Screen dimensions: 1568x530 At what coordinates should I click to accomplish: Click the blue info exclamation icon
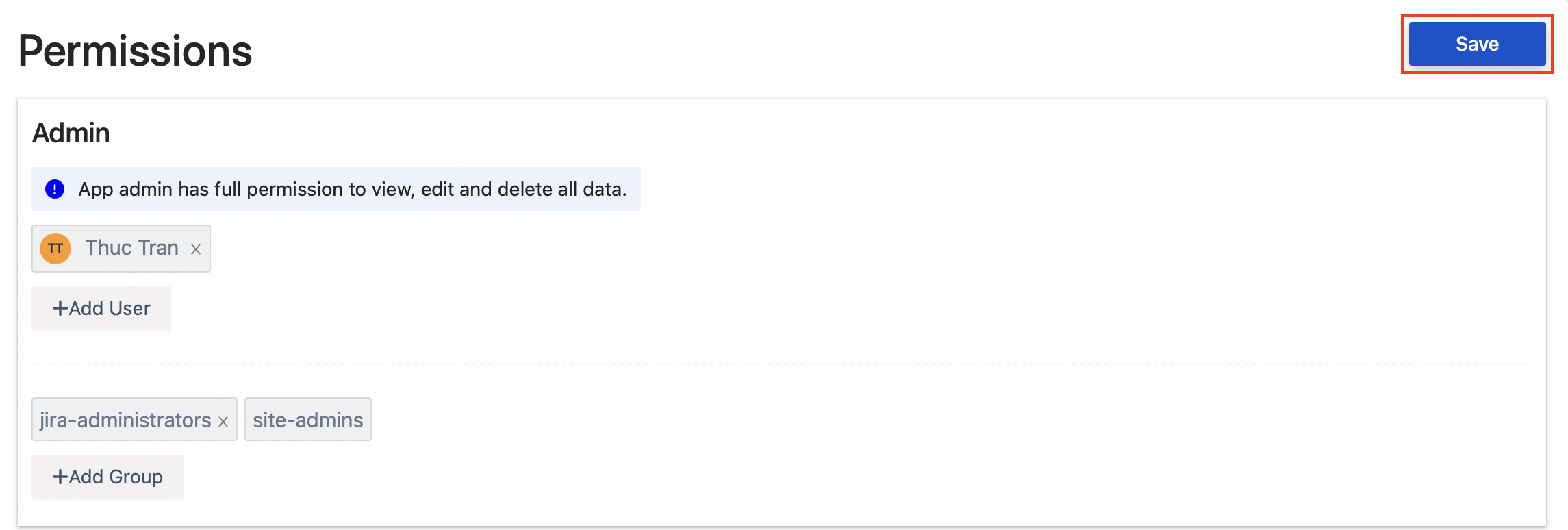tap(55, 189)
